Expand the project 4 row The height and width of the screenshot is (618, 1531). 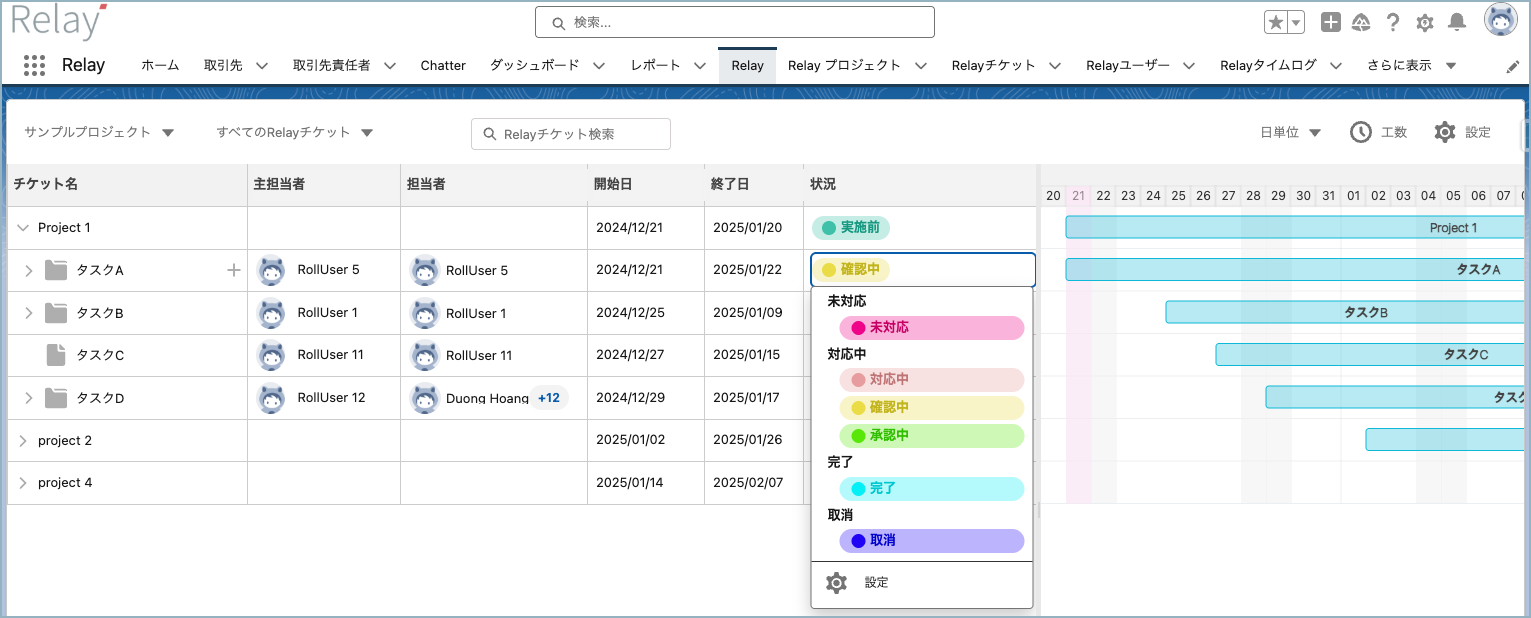tap(23, 483)
